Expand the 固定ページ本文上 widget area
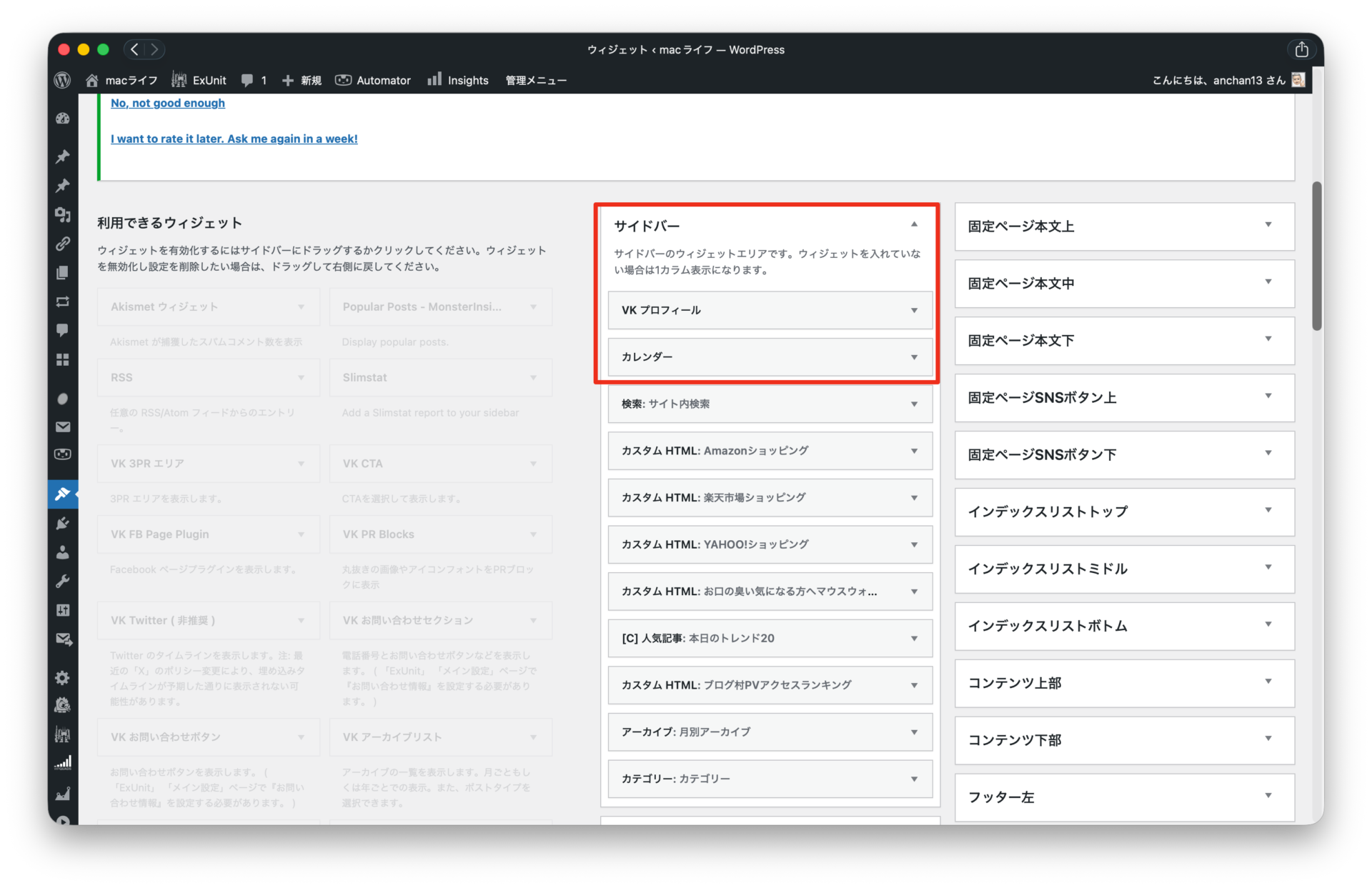This screenshot has height=888, width=1372. [x=1268, y=226]
